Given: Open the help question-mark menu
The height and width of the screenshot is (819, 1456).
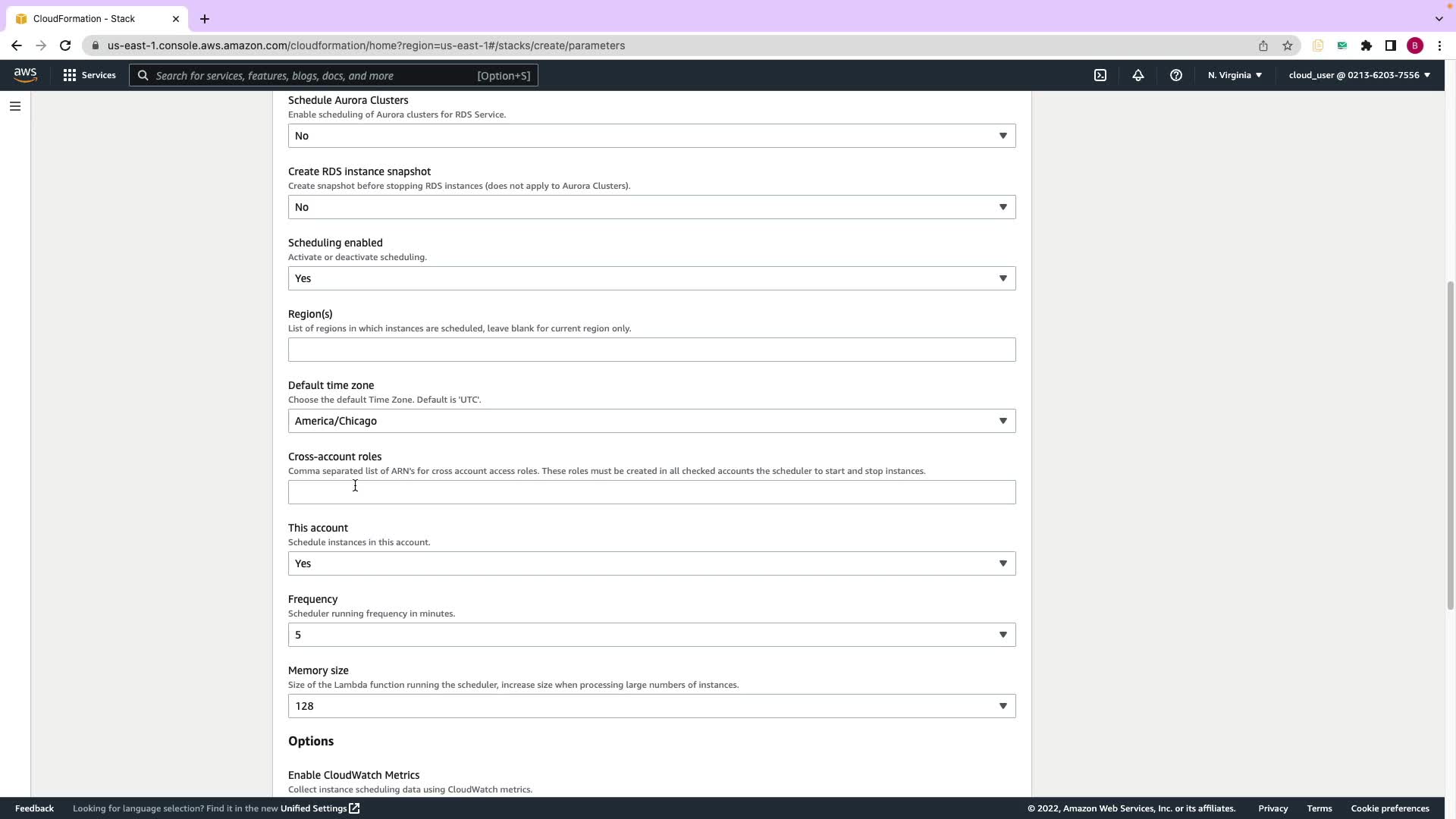Looking at the screenshot, I should coord(1176,75).
